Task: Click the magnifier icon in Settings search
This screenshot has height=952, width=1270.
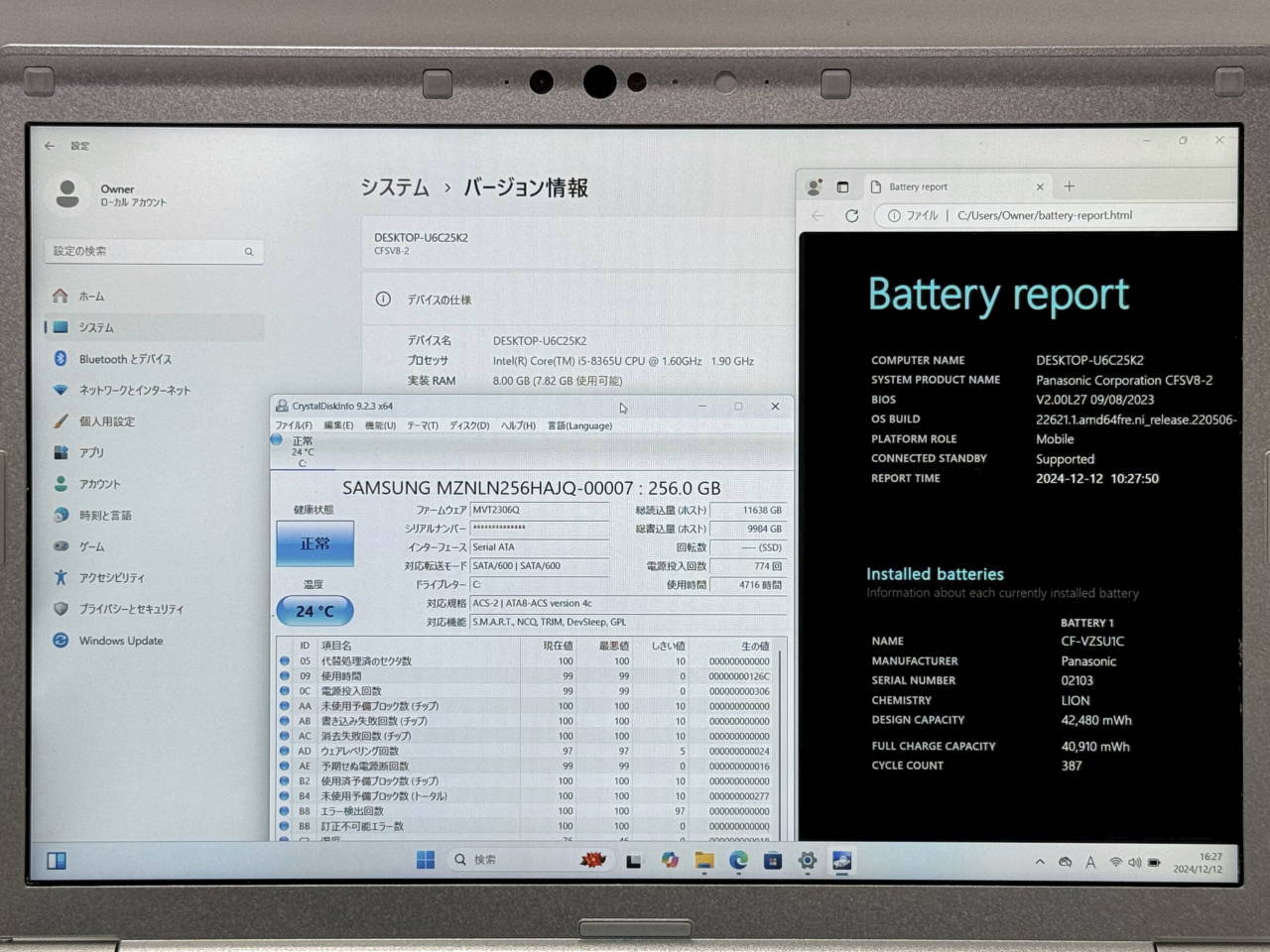Action: pos(249,252)
